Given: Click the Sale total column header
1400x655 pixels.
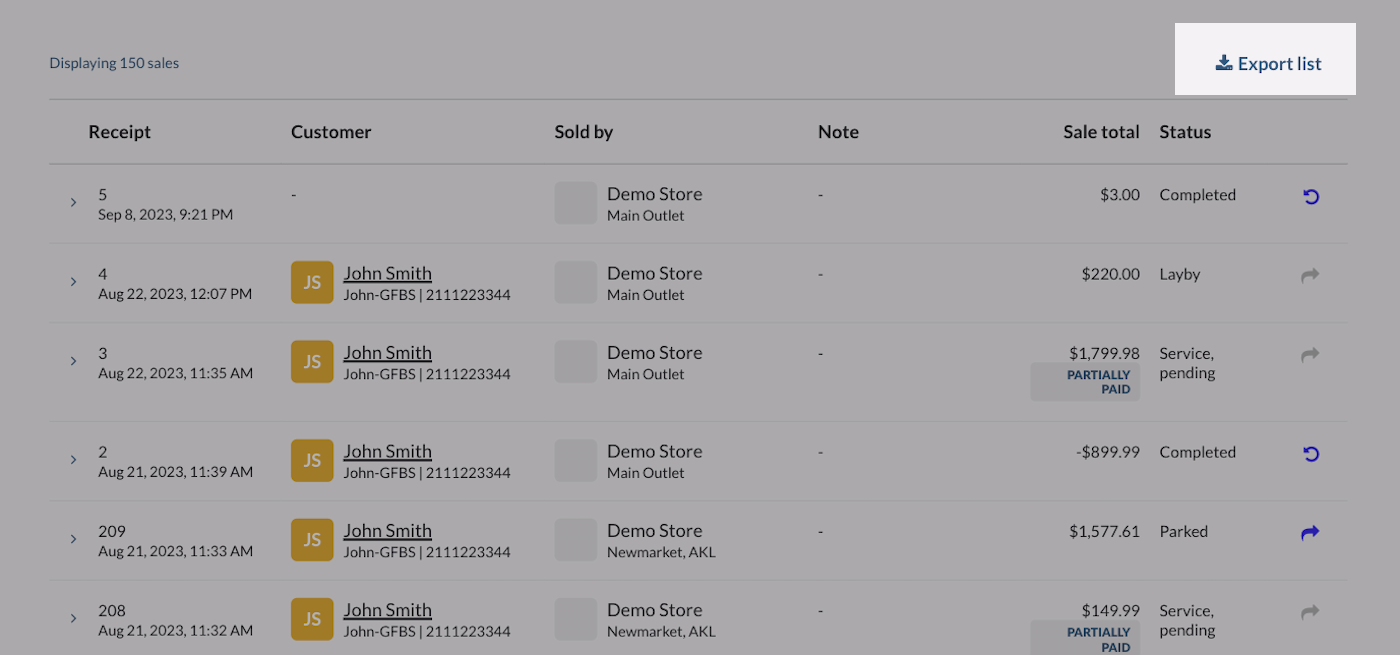Looking at the screenshot, I should pos(1101,131).
